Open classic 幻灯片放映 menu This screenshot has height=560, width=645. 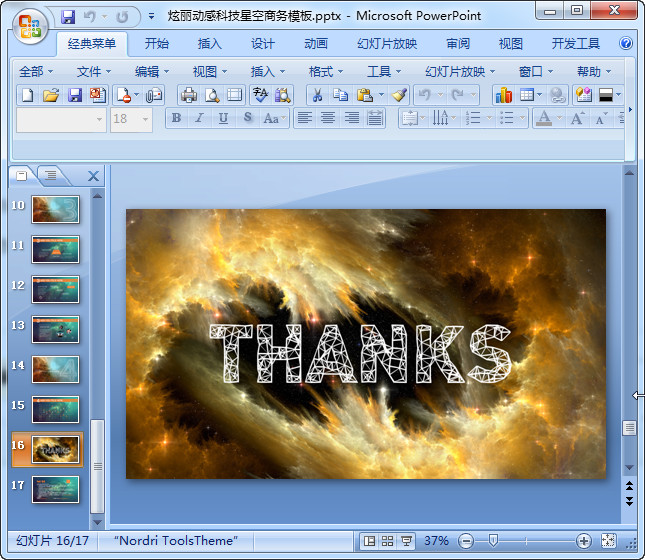click(x=459, y=72)
